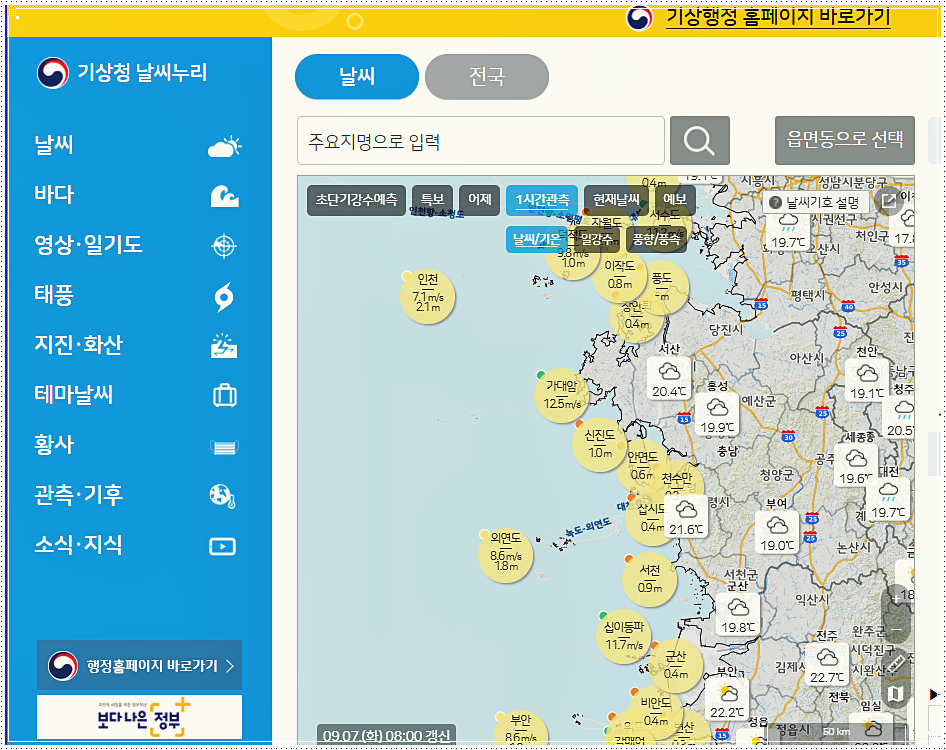The image size is (946, 750).
Task: Click the map type layer icon
Action: (896, 694)
